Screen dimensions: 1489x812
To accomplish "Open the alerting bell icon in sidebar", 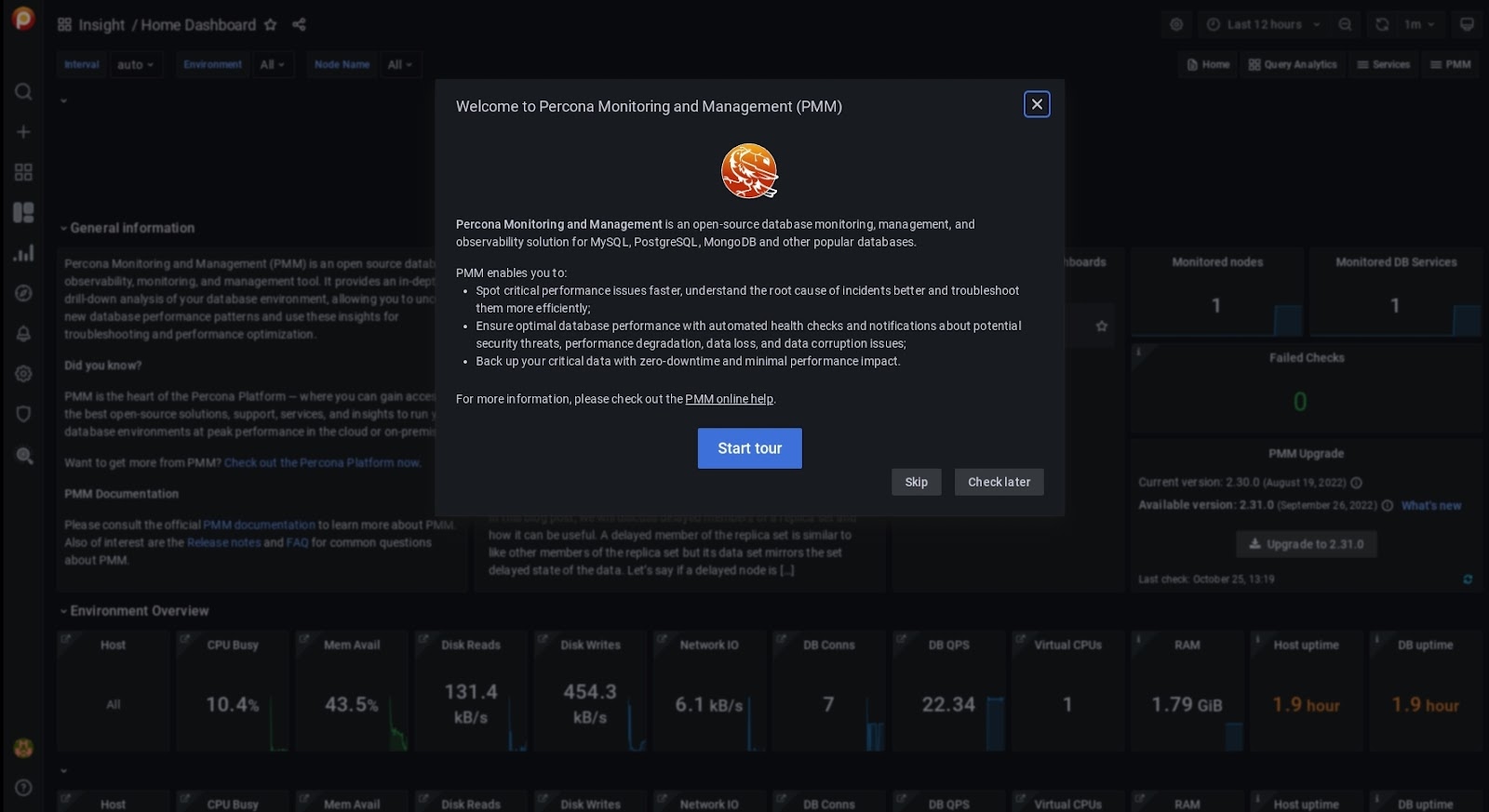I will click(x=23, y=333).
